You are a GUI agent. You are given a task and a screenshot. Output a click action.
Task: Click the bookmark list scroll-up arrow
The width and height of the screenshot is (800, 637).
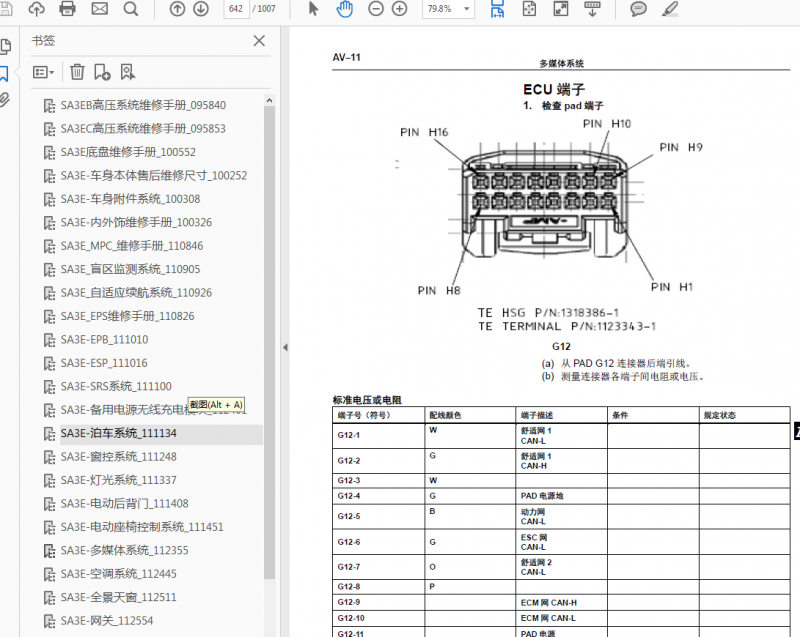269,100
